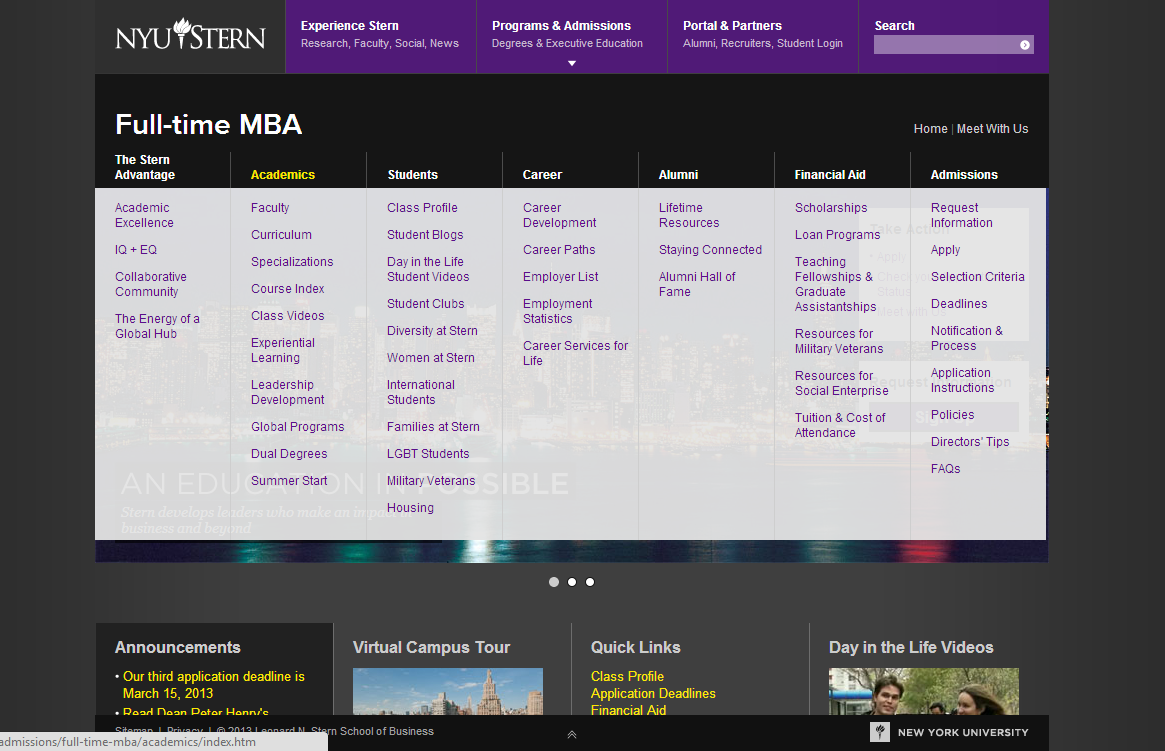This screenshot has height=751, width=1165.
Task: Select the first carousel slide dot
Action: (554, 582)
